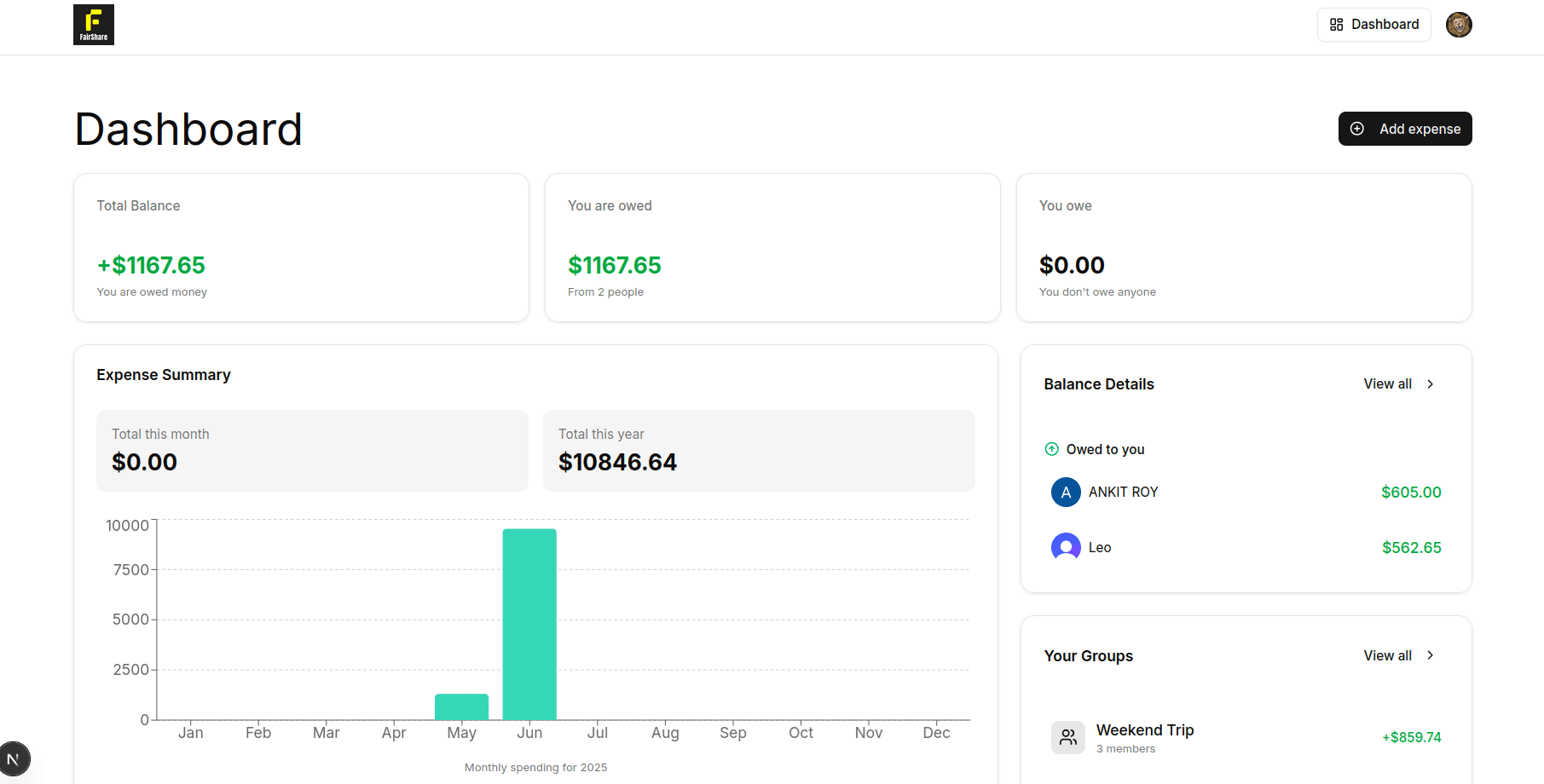Screen dimensions: 1544x784
Task: Click the Next.js dev tools badge
Action: (14, 758)
